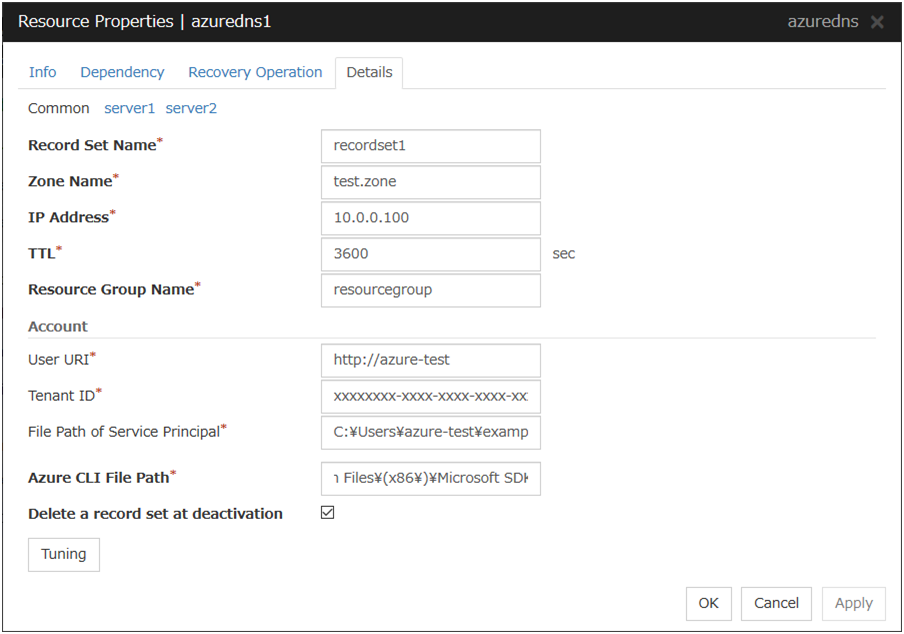Uncheck Delete a record set at deactivation
Viewport: 904px width, 634px height.
point(328,513)
